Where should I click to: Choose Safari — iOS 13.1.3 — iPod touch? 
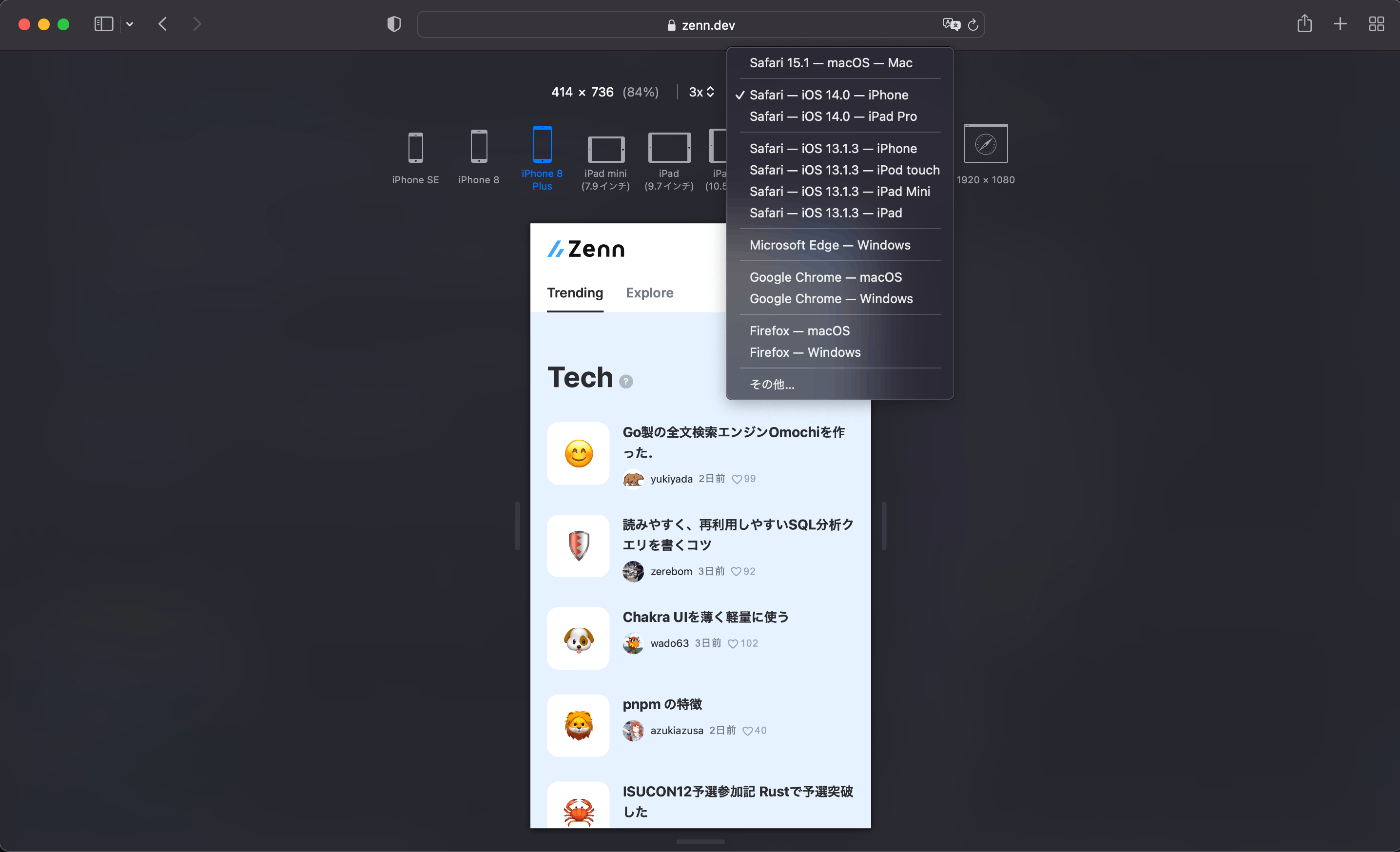click(840, 170)
